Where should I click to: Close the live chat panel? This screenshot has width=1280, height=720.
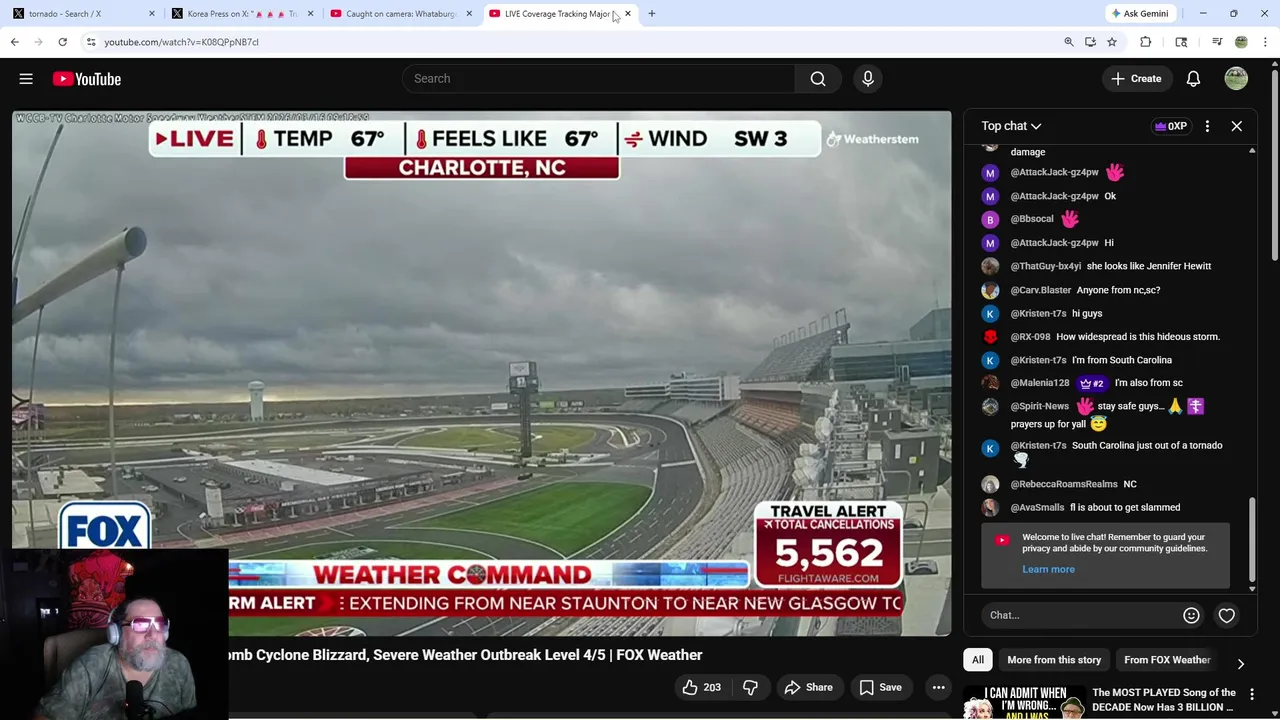point(1237,126)
